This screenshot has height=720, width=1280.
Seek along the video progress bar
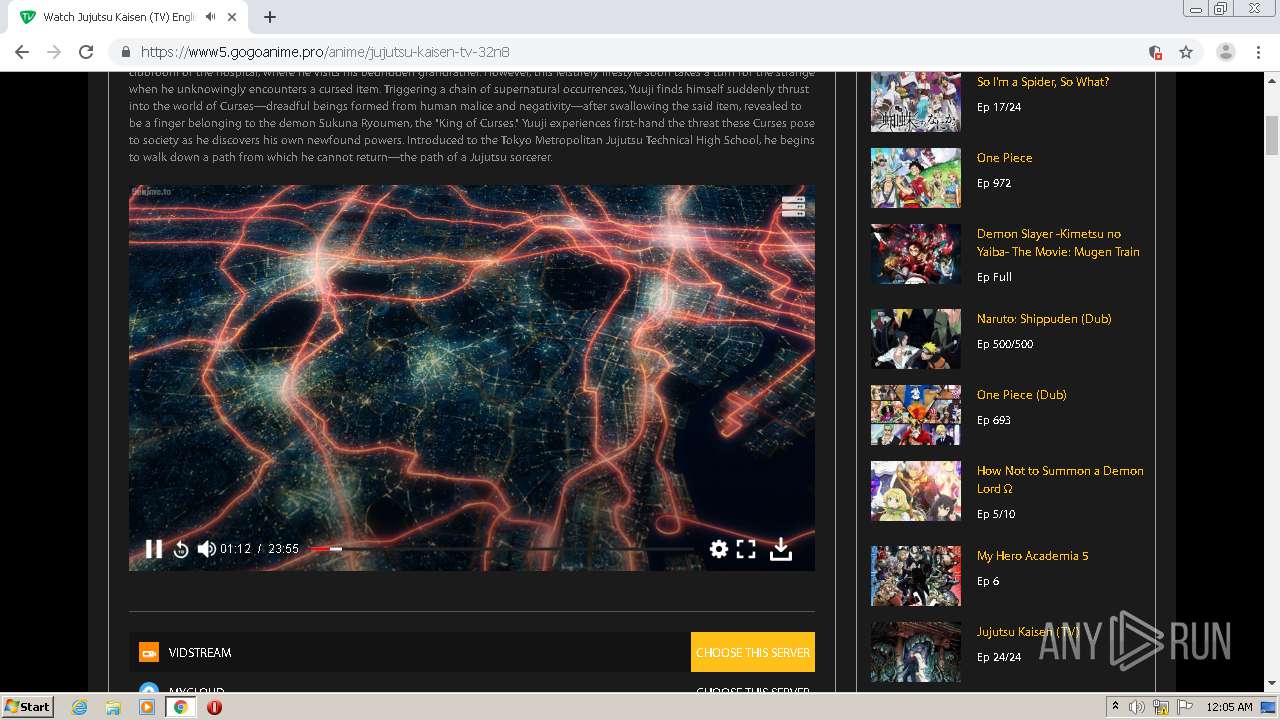pos(500,549)
